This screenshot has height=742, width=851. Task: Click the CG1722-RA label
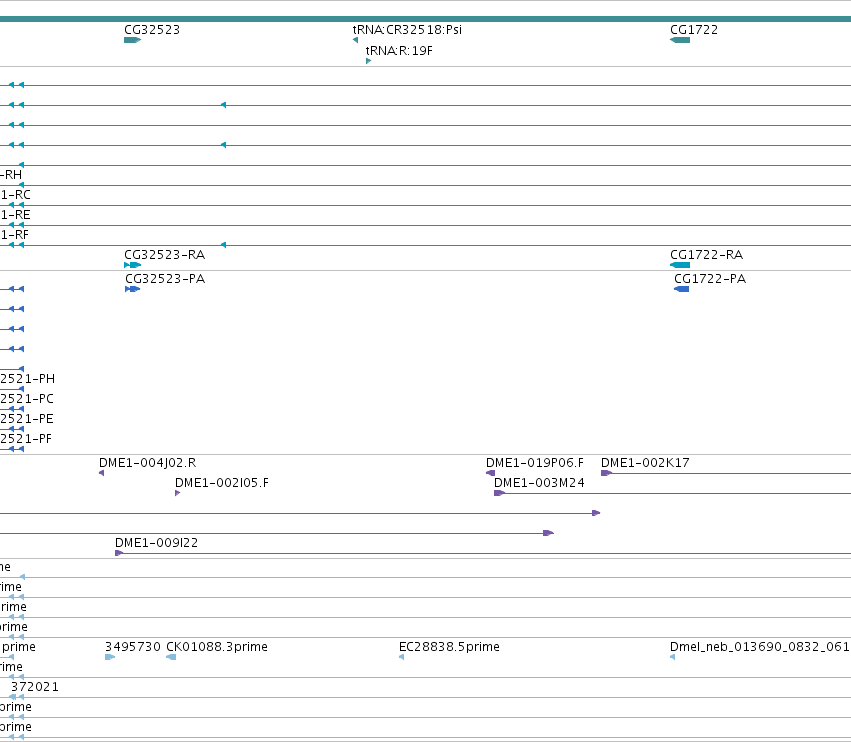pos(706,255)
